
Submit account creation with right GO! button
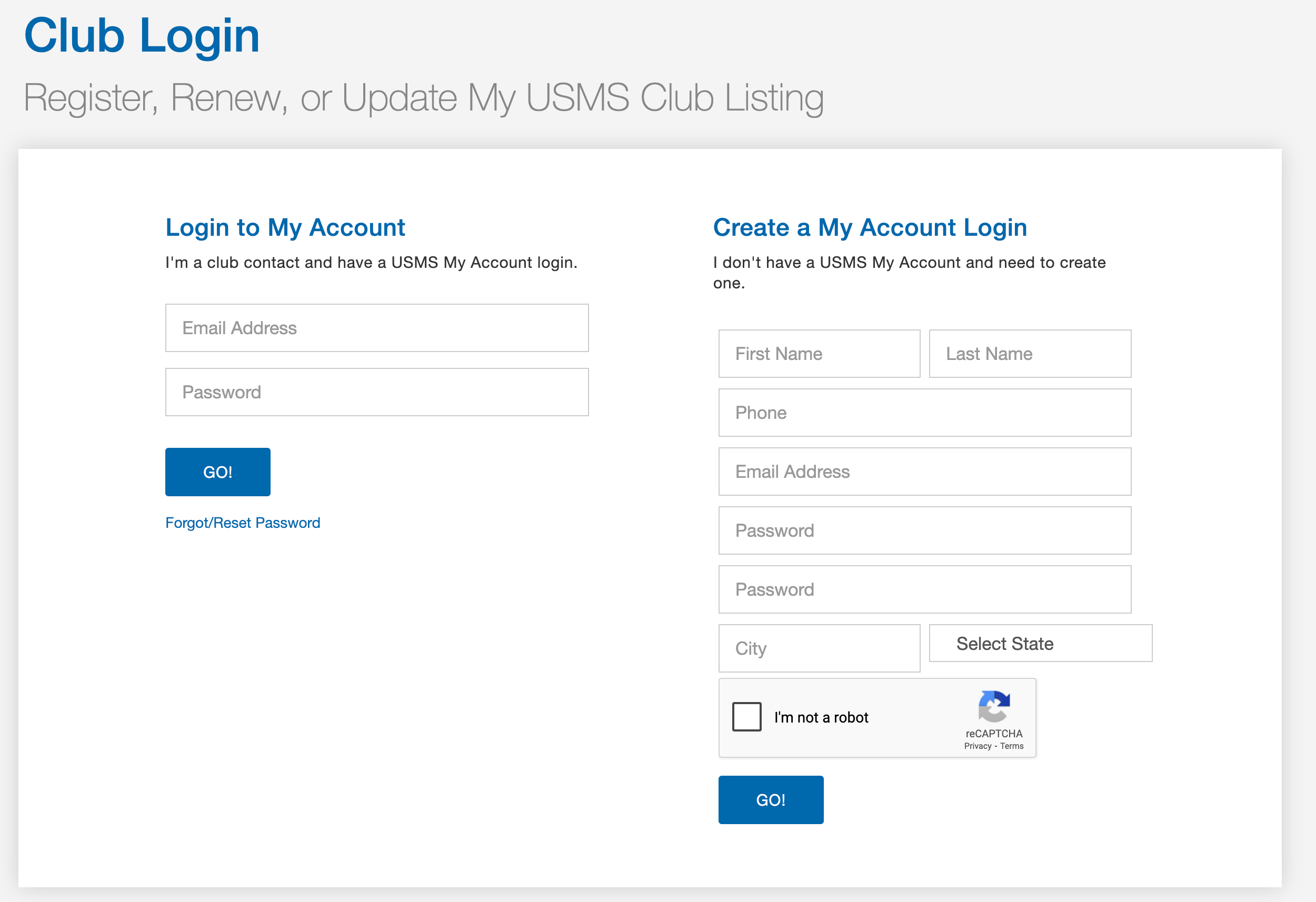pyautogui.click(x=771, y=800)
